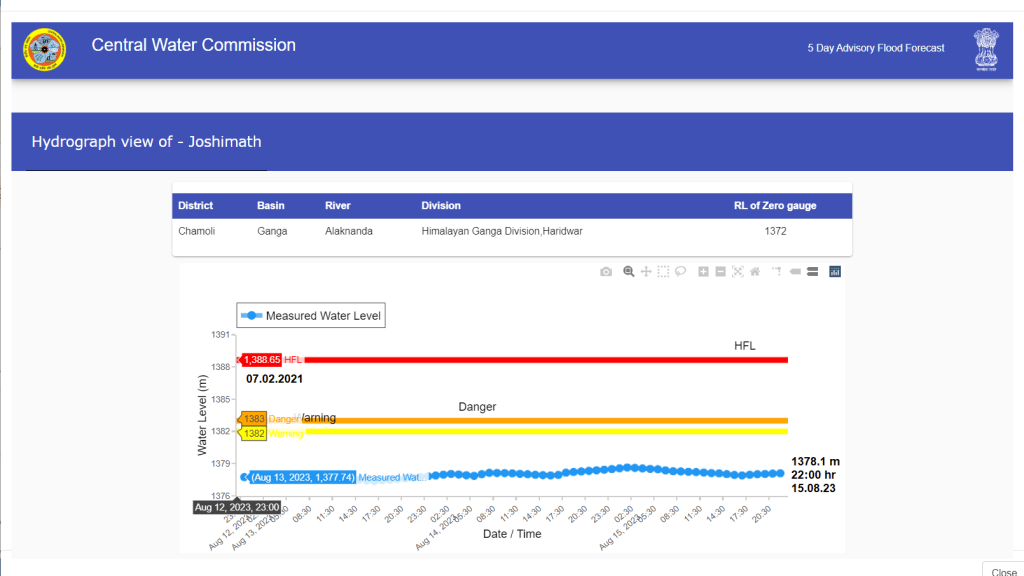Click the national emblem in header
This screenshot has height=576, width=1024.
(x=986, y=50)
